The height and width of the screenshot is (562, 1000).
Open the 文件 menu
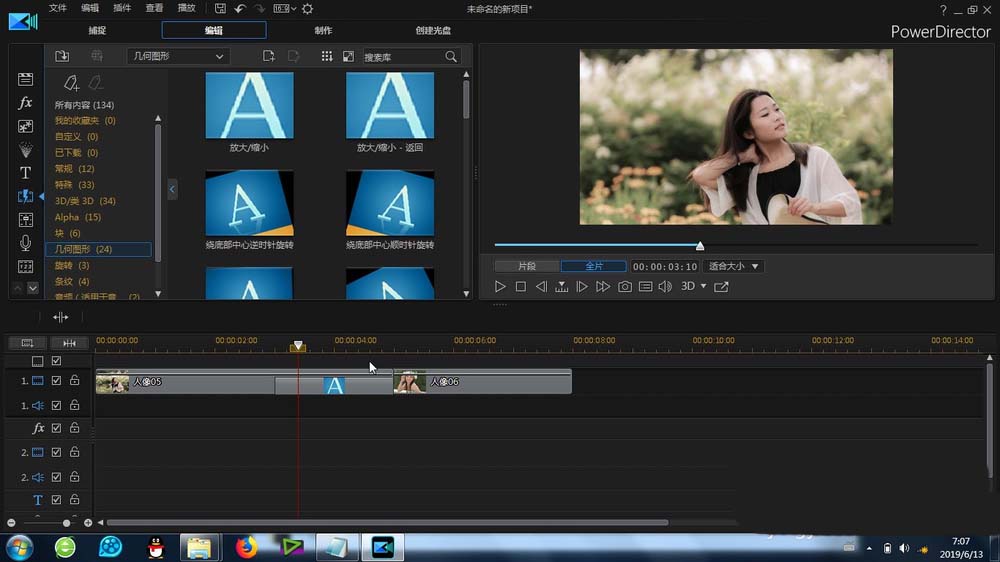[x=58, y=8]
